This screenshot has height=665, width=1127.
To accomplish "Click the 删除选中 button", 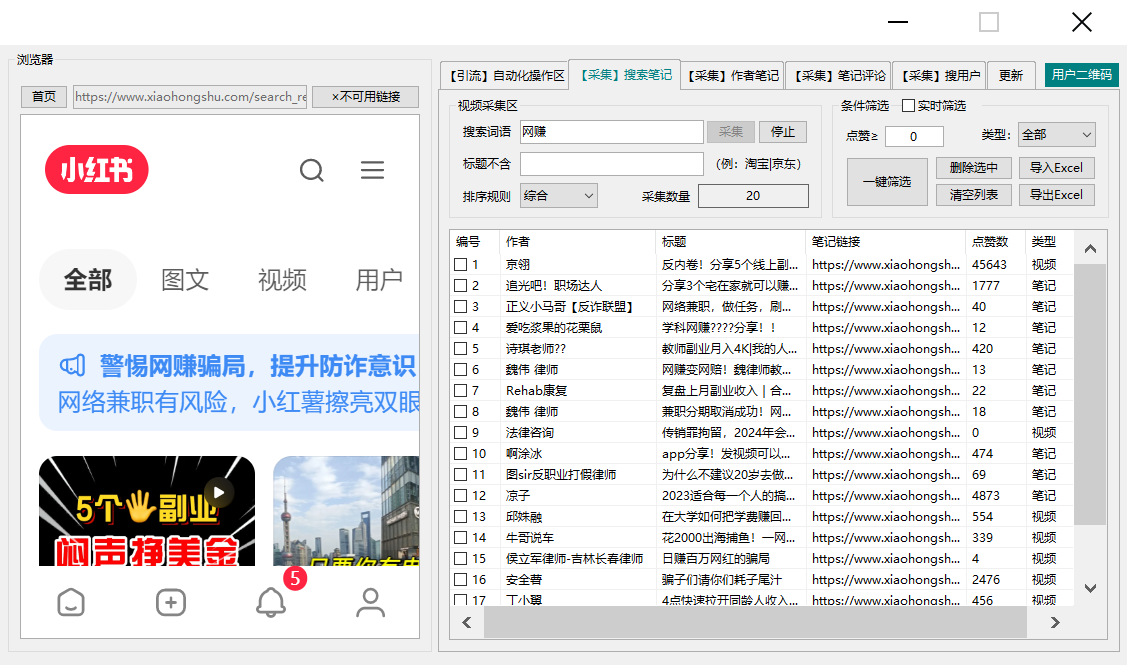I will [973, 167].
